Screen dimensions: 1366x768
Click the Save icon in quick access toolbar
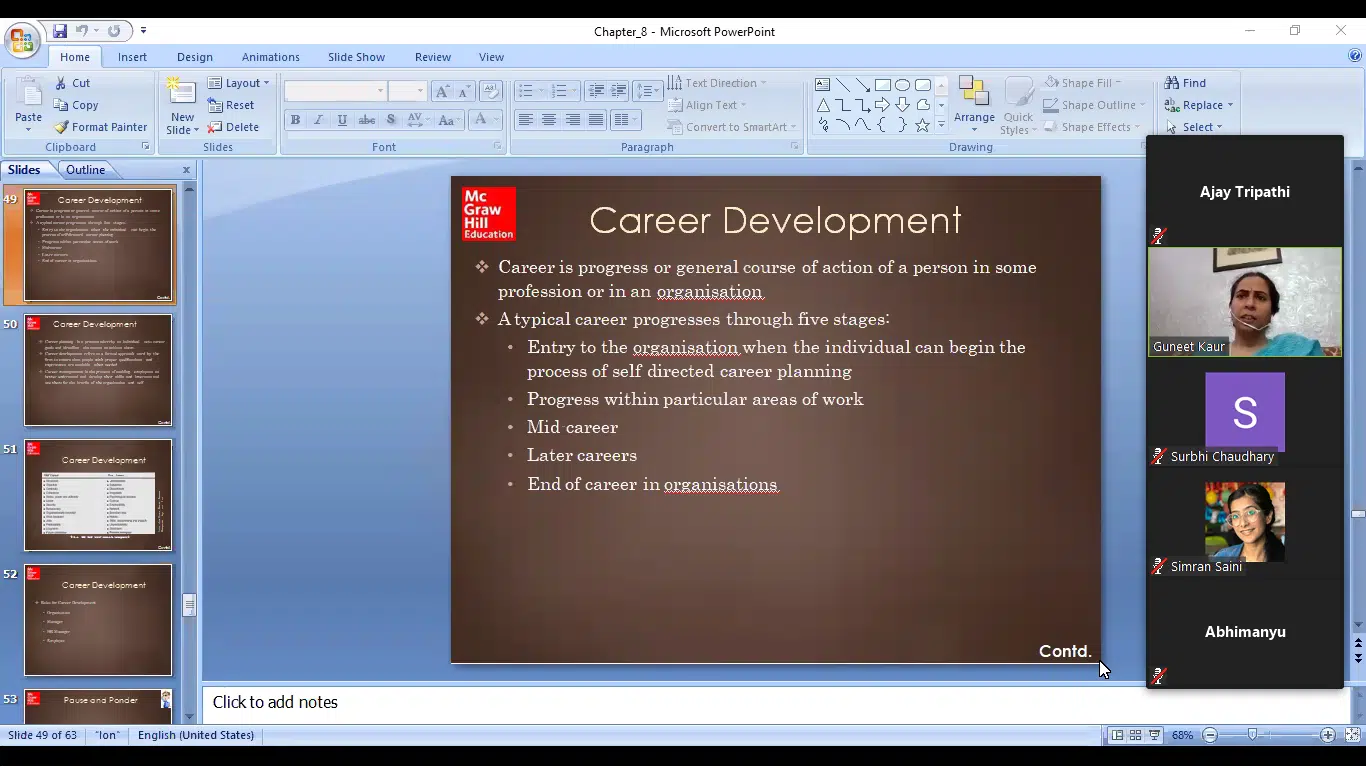[60, 31]
